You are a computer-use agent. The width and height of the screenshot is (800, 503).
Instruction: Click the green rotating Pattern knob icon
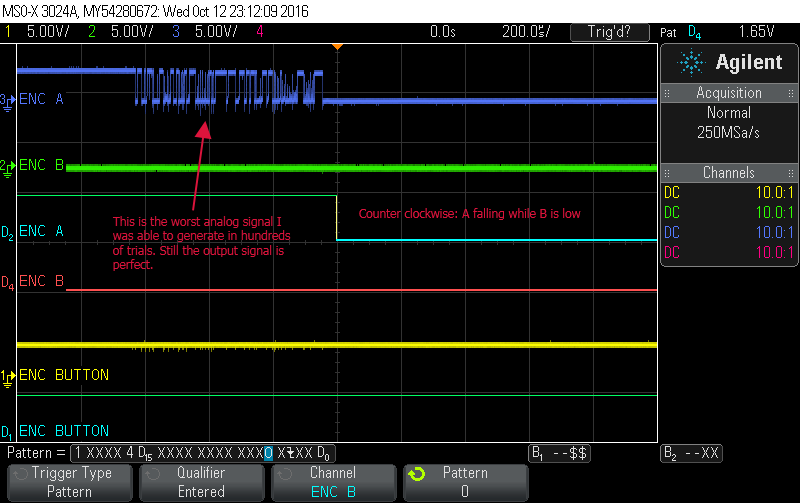[418, 474]
